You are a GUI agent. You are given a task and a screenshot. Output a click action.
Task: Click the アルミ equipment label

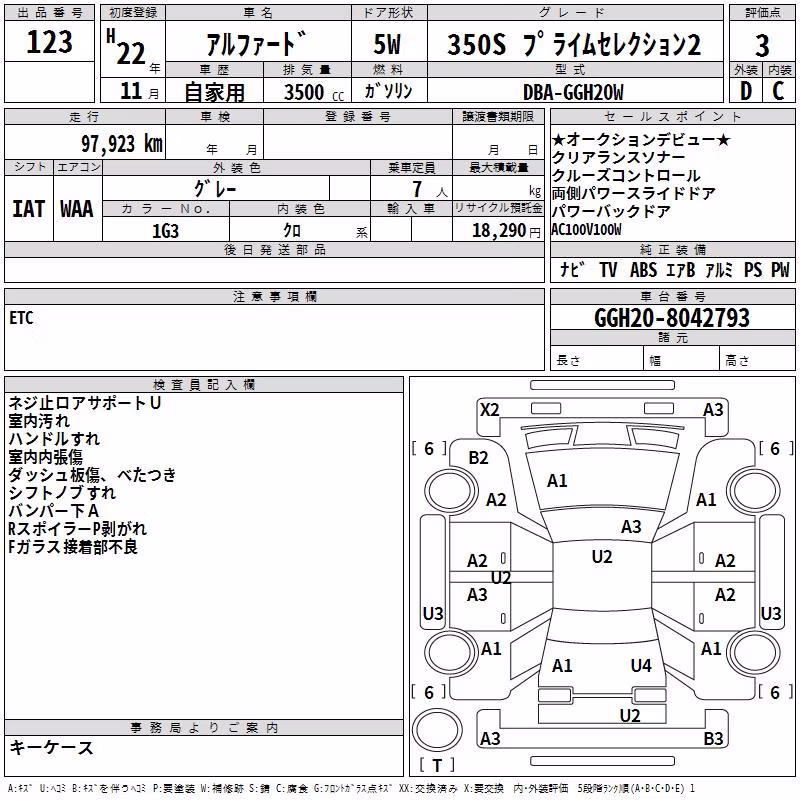click(x=719, y=269)
